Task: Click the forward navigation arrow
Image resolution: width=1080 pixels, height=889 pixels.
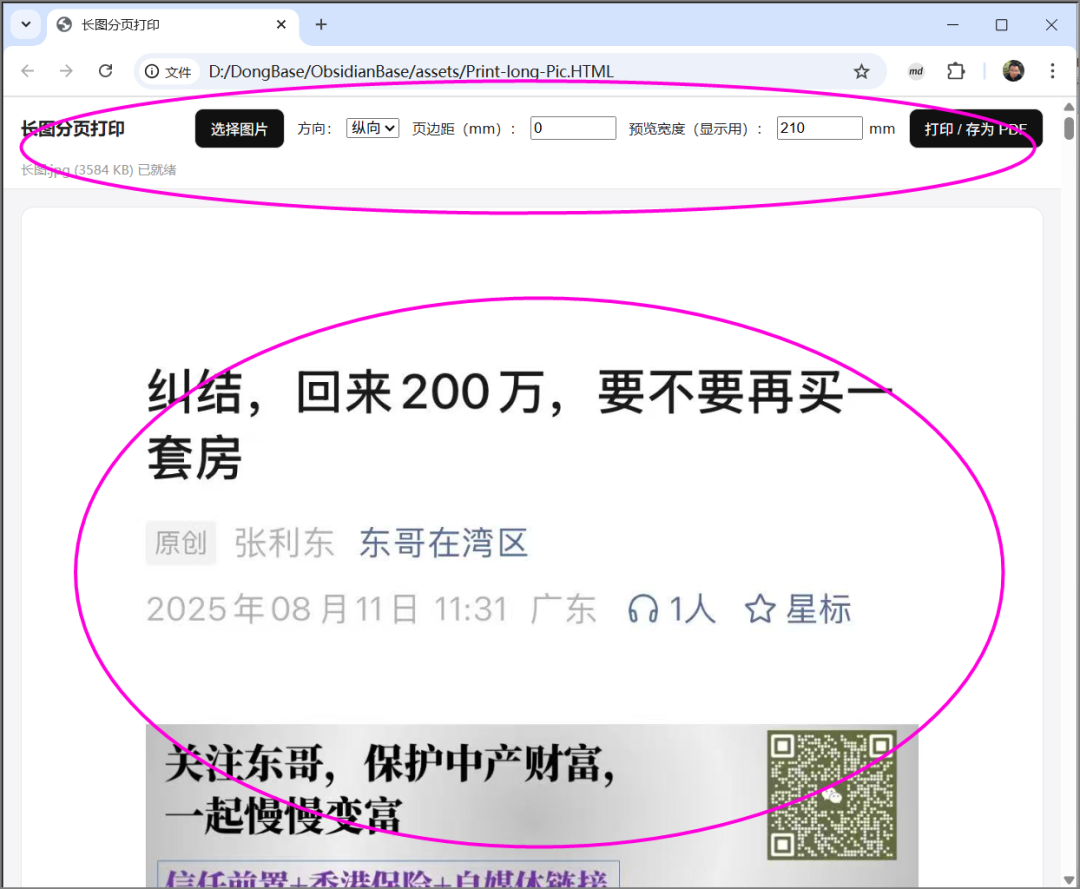Action: (66, 71)
